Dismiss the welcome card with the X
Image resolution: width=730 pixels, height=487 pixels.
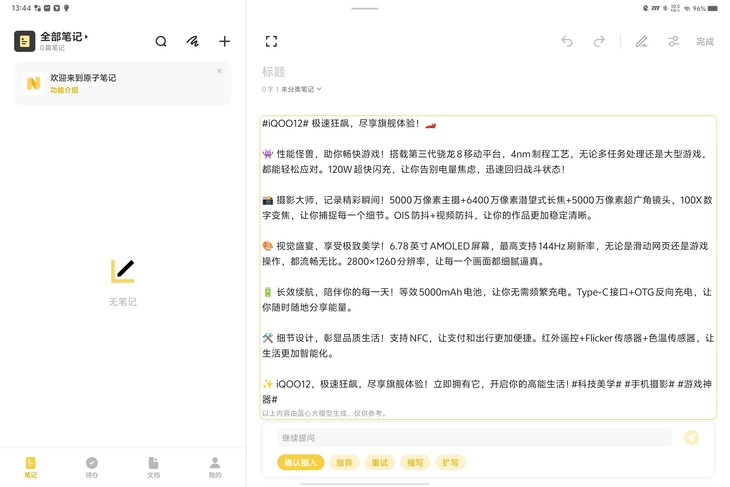[219, 71]
